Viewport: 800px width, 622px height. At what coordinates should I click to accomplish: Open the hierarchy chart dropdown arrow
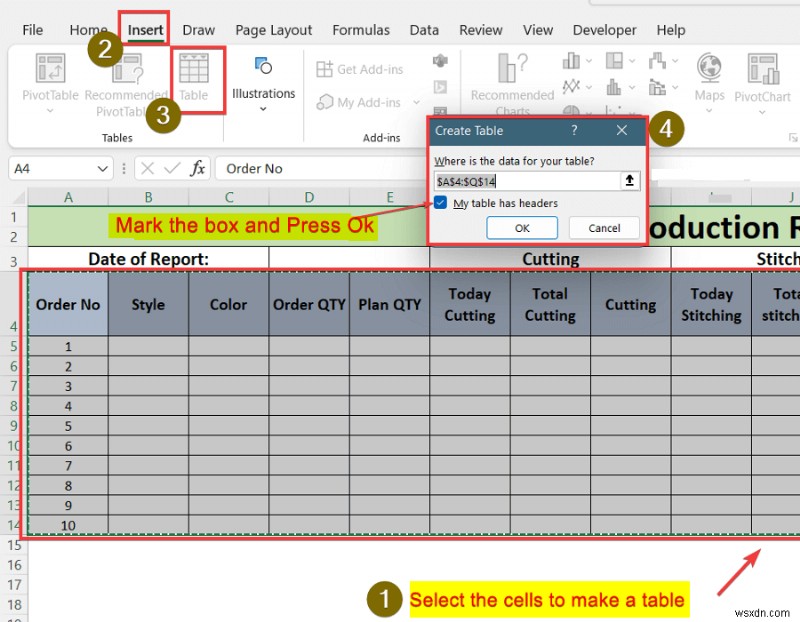pyautogui.click(x=632, y=60)
